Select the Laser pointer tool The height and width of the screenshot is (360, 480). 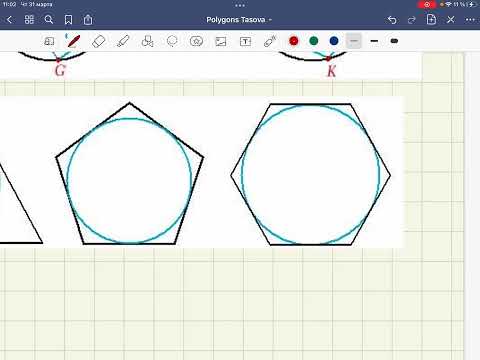coord(270,41)
